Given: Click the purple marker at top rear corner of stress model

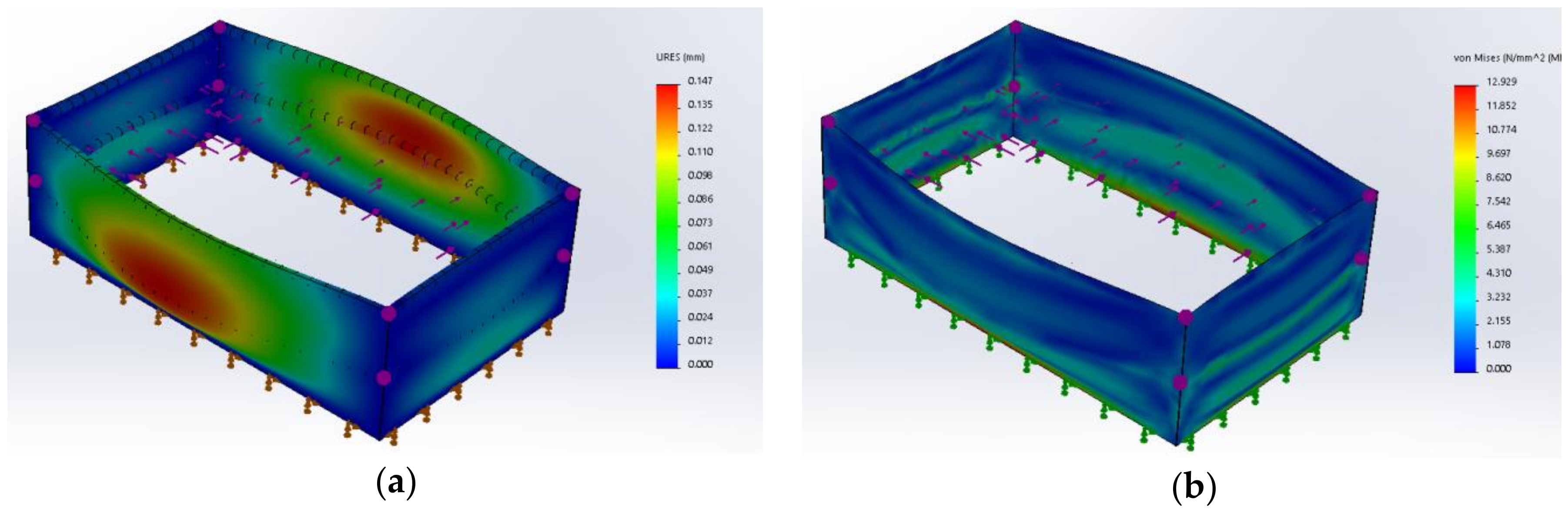Looking at the screenshot, I should 1015,28.
